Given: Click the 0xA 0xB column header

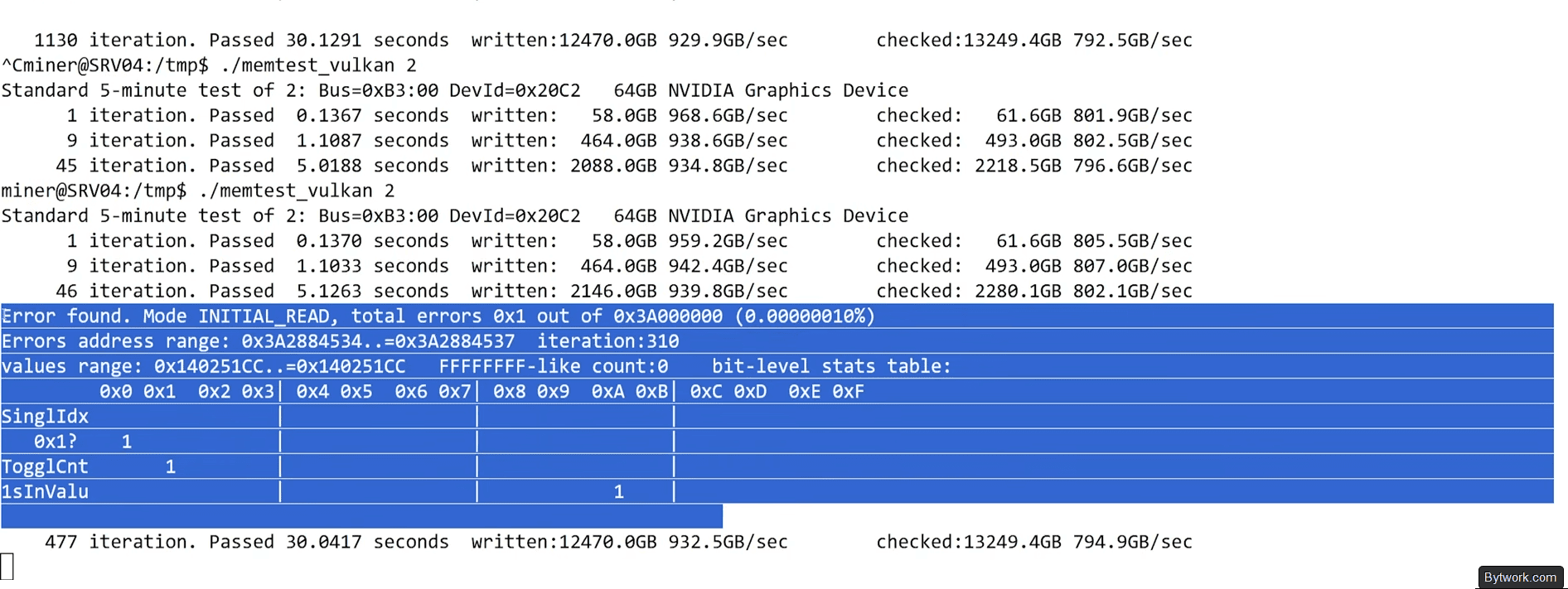Looking at the screenshot, I should point(630,391).
